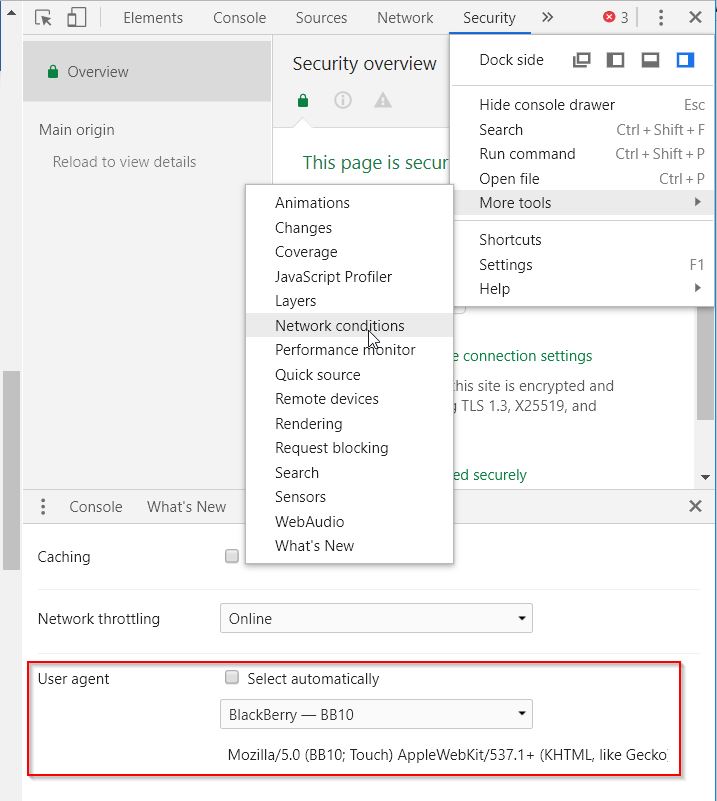Undock DevTools into a separate window

tap(581, 60)
